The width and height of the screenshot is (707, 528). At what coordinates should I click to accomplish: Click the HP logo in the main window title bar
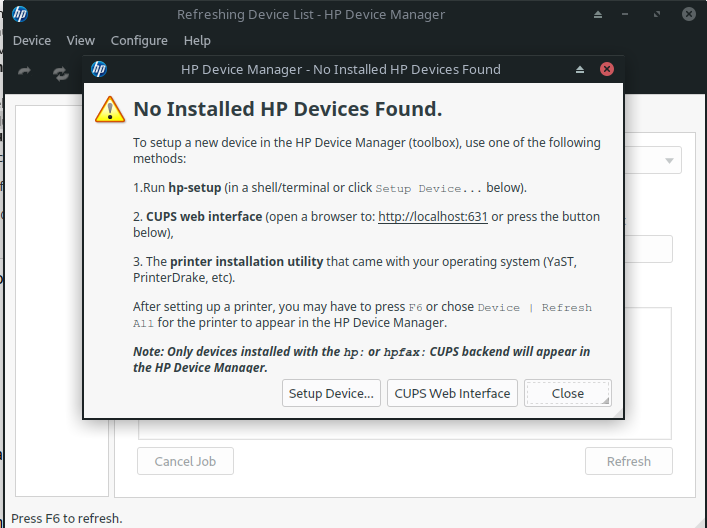click(20, 14)
